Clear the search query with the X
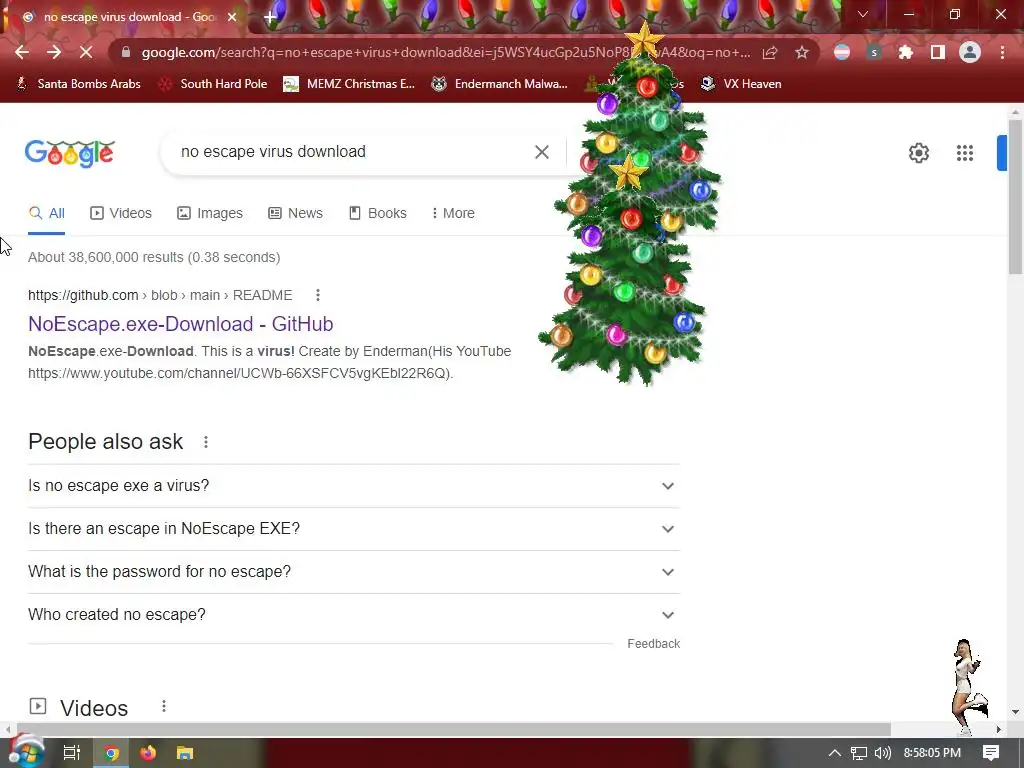1024x768 pixels. [541, 152]
